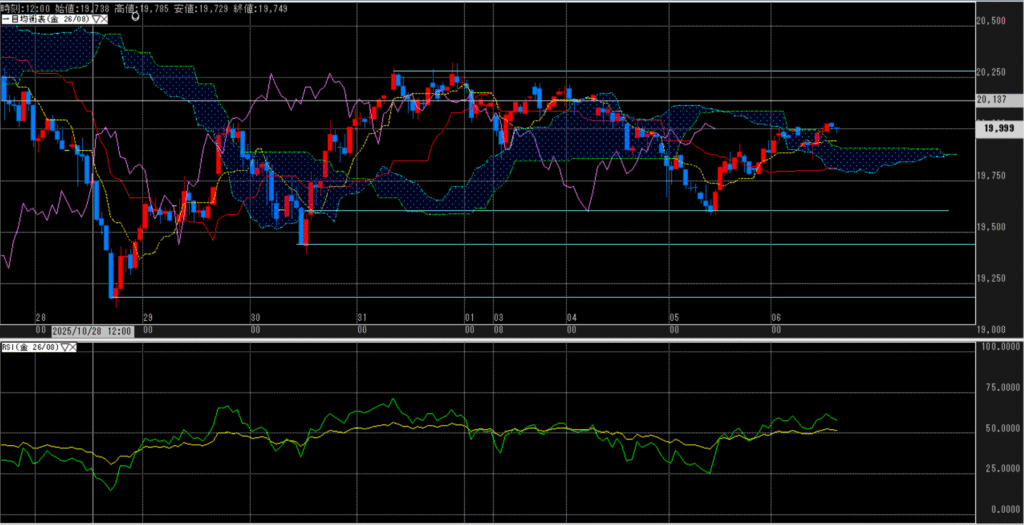The width and height of the screenshot is (1024, 525).
Task: Expand the RSI indicator dropdown triangle
Action: point(65,348)
